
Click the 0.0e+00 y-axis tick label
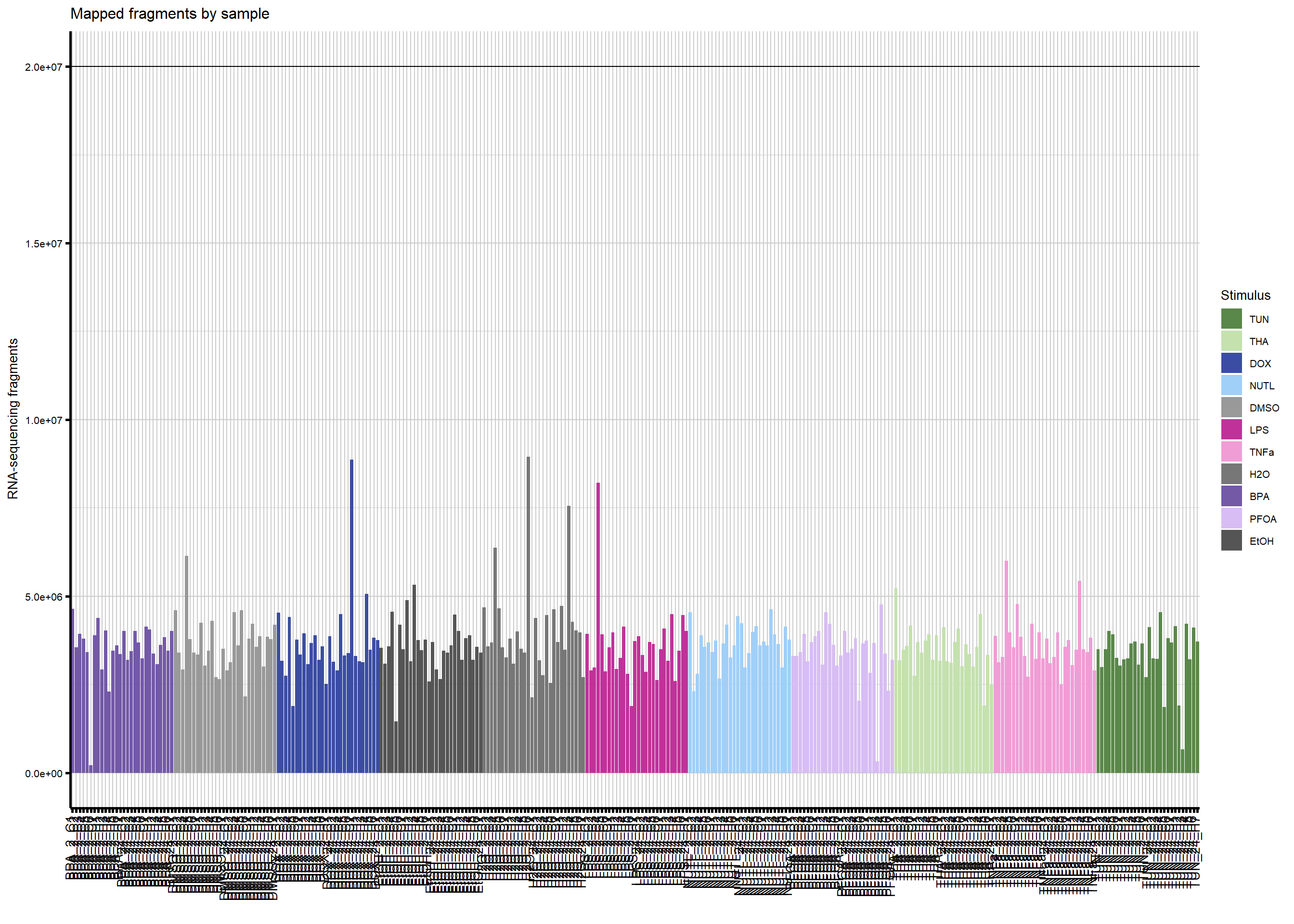pyautogui.click(x=43, y=774)
